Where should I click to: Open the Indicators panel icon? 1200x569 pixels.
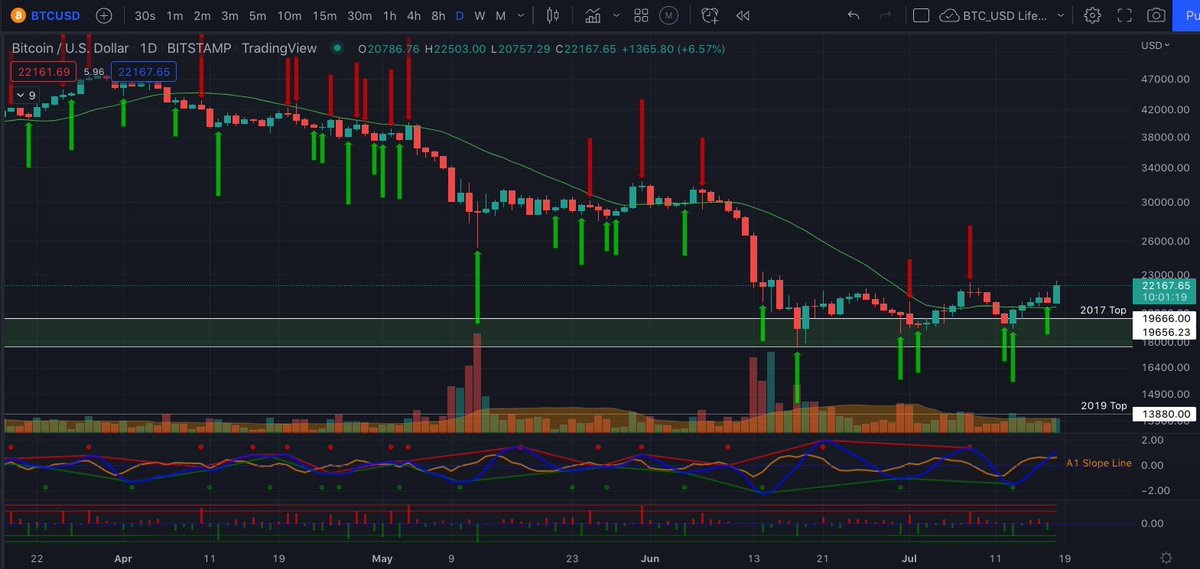click(593, 16)
